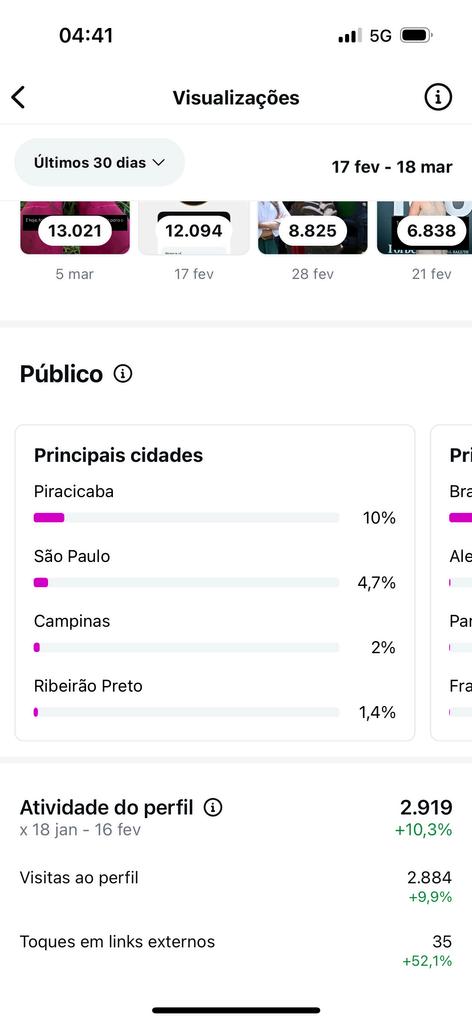Tap the battery icon in status bar
This screenshot has width=472, height=1023.
416,35
